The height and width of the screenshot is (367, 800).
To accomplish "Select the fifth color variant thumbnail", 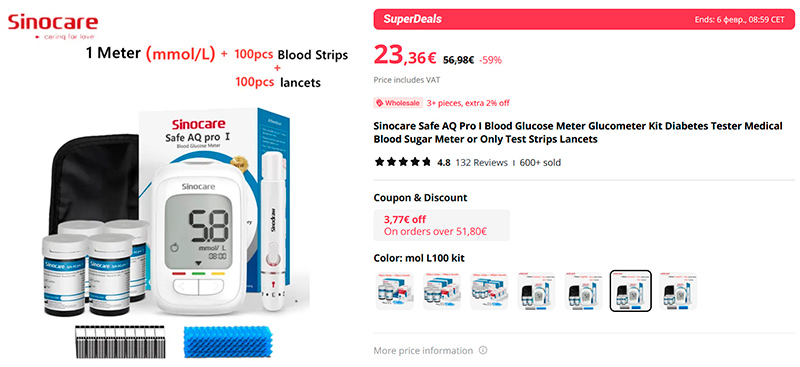I will click(x=584, y=290).
